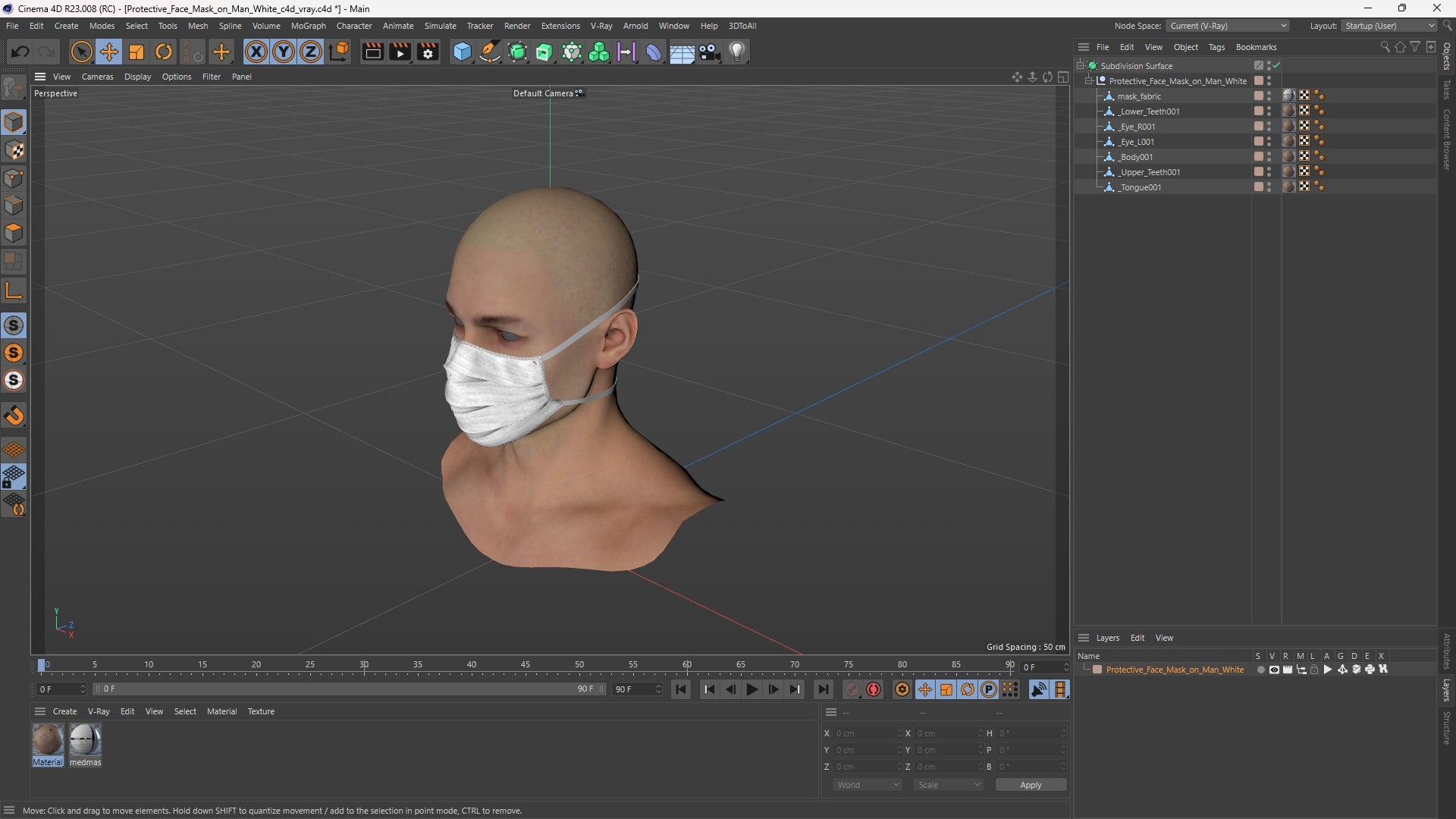Go to end of animation
Screen dimensions: 1456x819
pos(823,689)
